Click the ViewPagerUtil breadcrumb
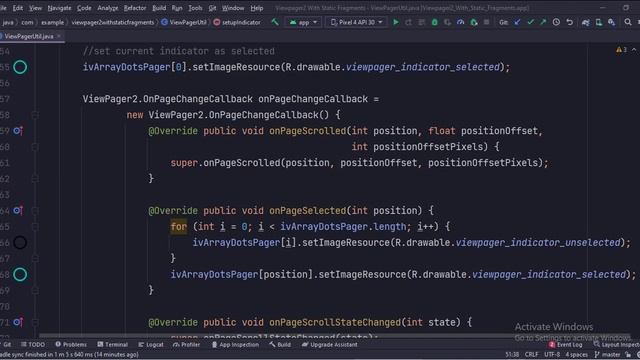This screenshot has height=360, width=640. point(184,22)
